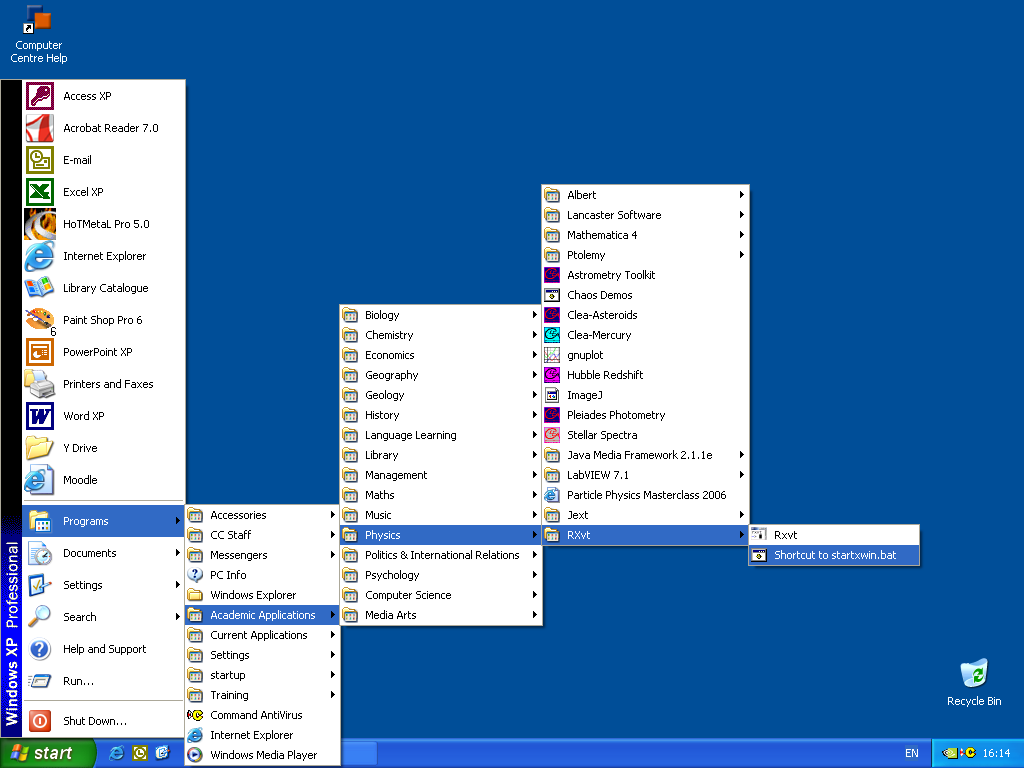This screenshot has height=768, width=1024.
Task: Choose Shut Down... from Start menu
Action: (x=103, y=721)
